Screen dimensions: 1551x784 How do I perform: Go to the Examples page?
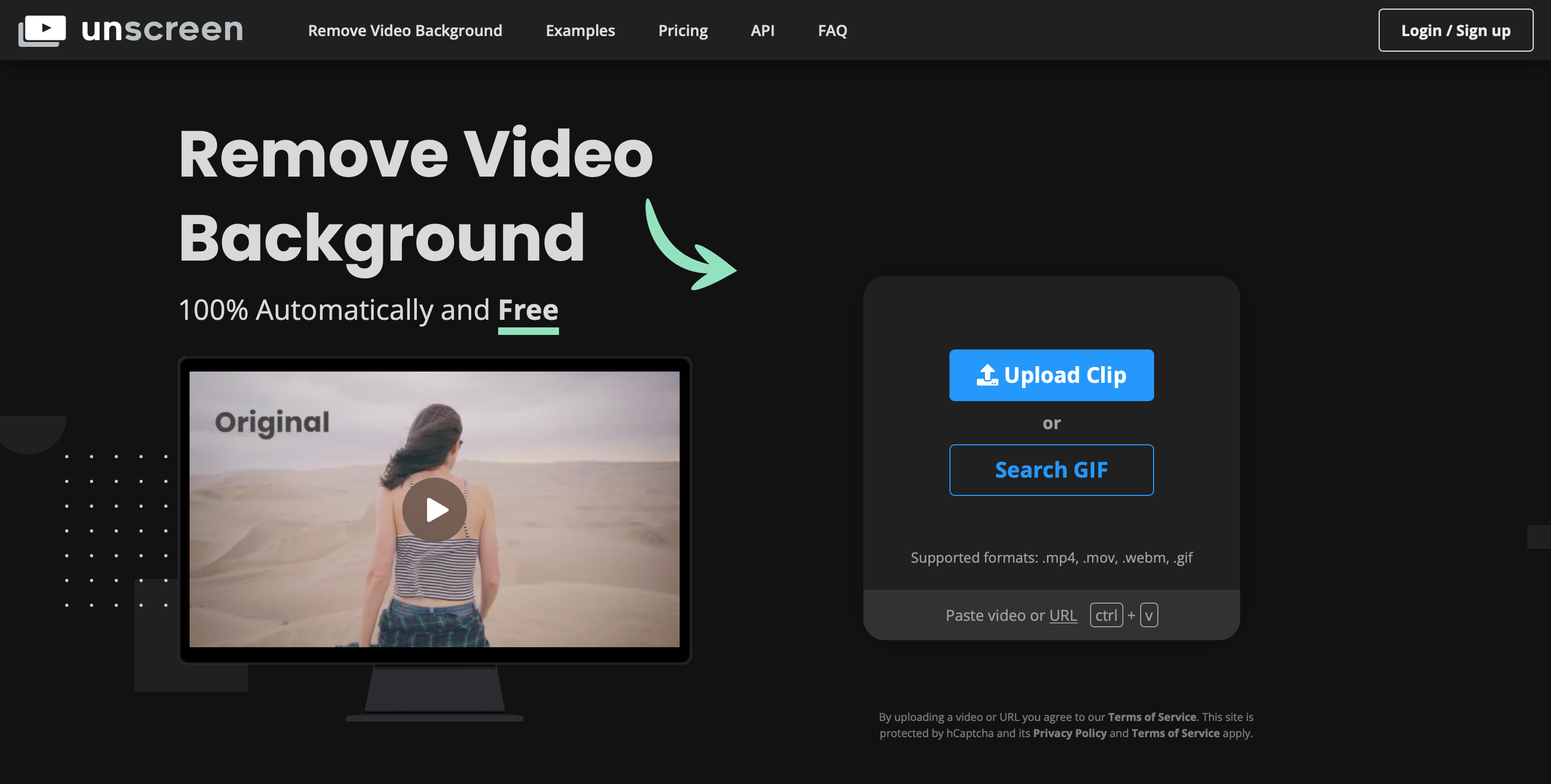tap(580, 30)
